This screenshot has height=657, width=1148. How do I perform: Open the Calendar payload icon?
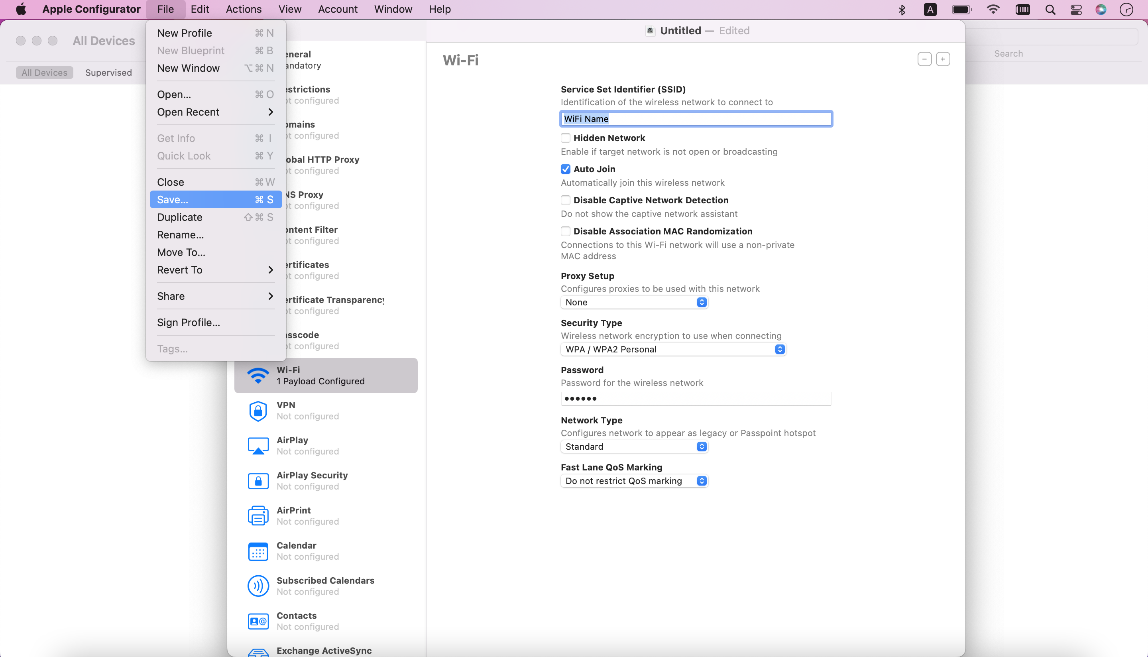(x=258, y=551)
